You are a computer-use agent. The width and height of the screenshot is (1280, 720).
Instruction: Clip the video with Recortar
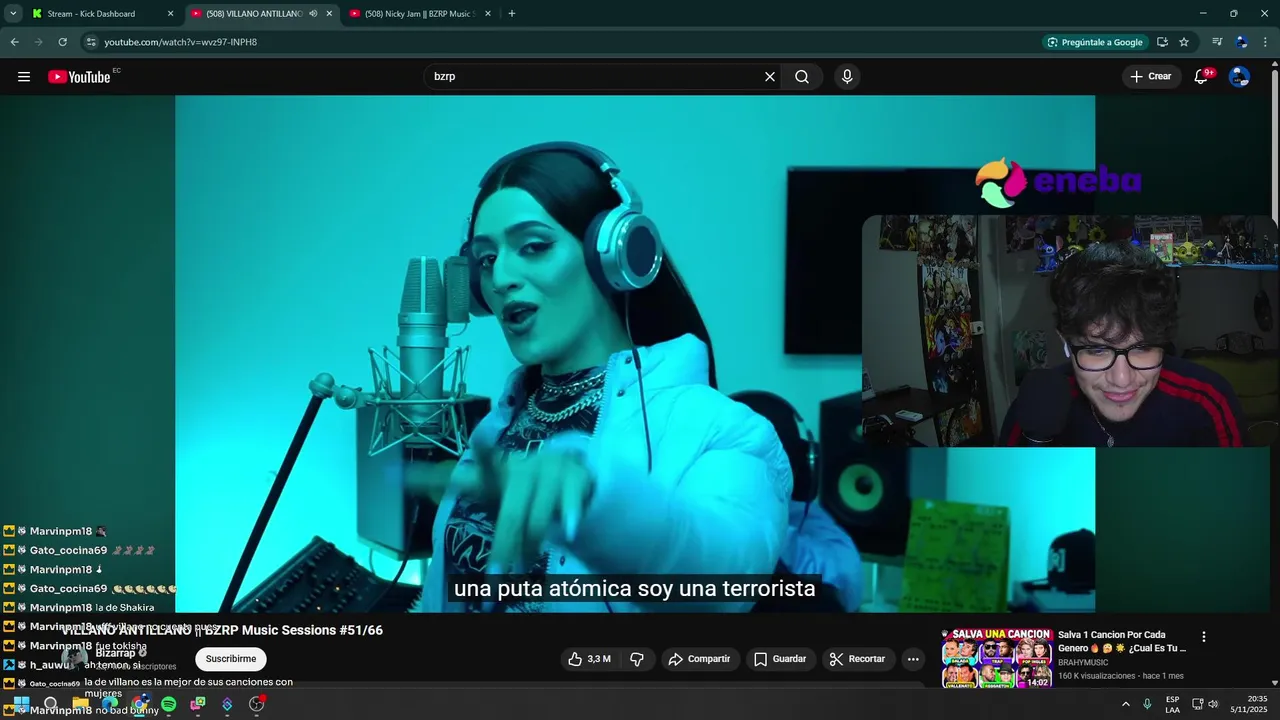pos(857,659)
